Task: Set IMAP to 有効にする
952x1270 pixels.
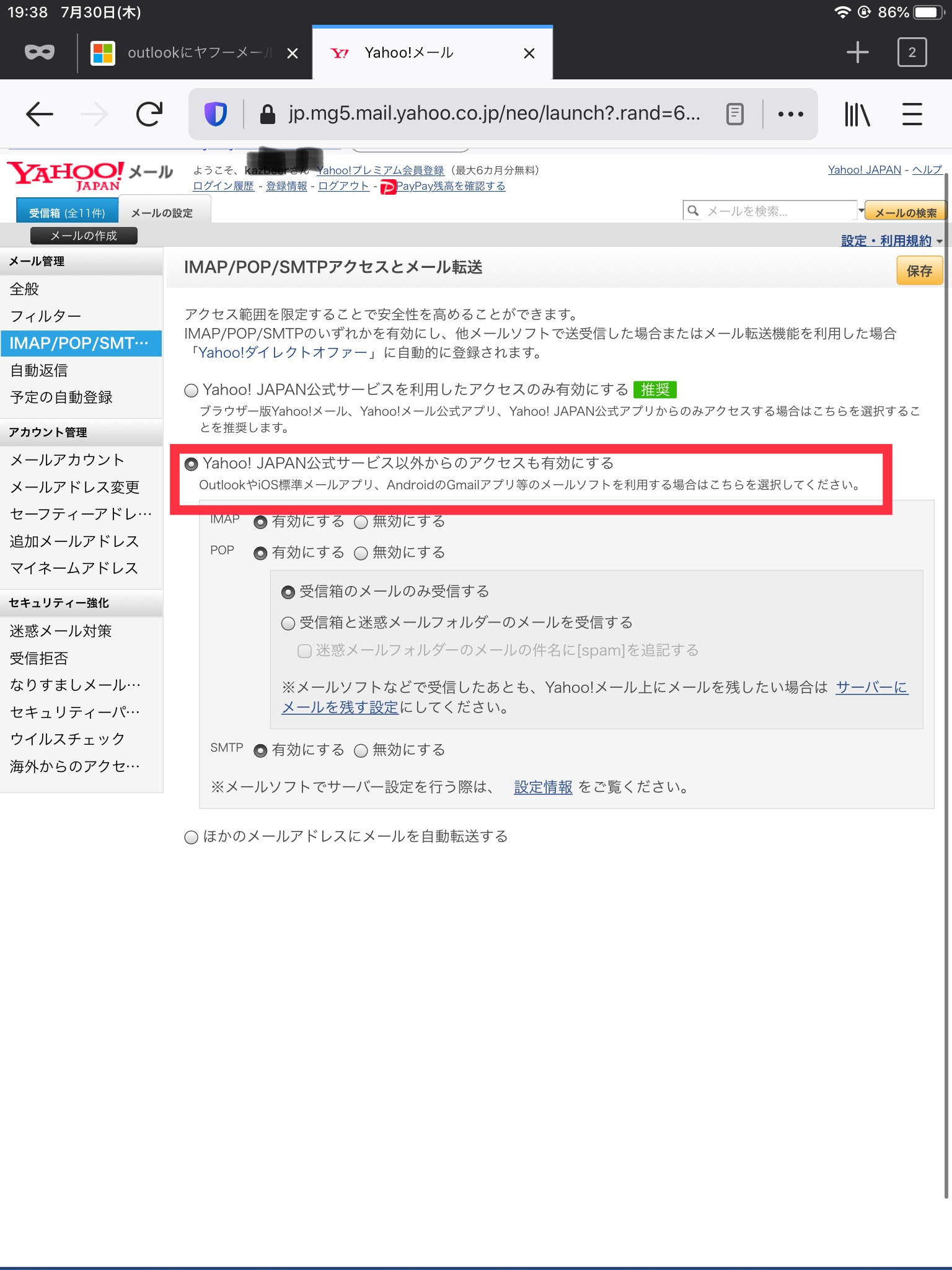Action: [261, 522]
